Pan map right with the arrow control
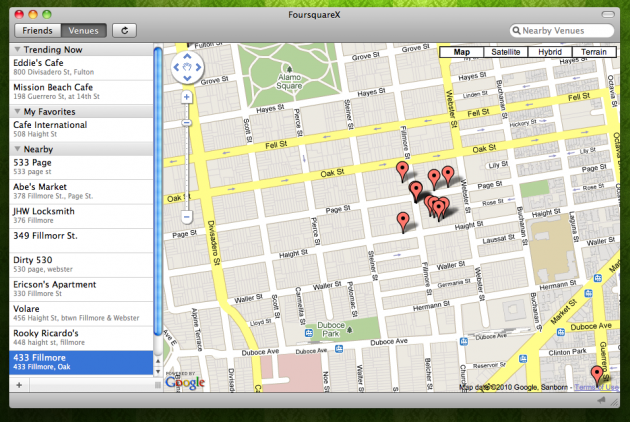Screen dimensions: 630x422 [x=199, y=68]
